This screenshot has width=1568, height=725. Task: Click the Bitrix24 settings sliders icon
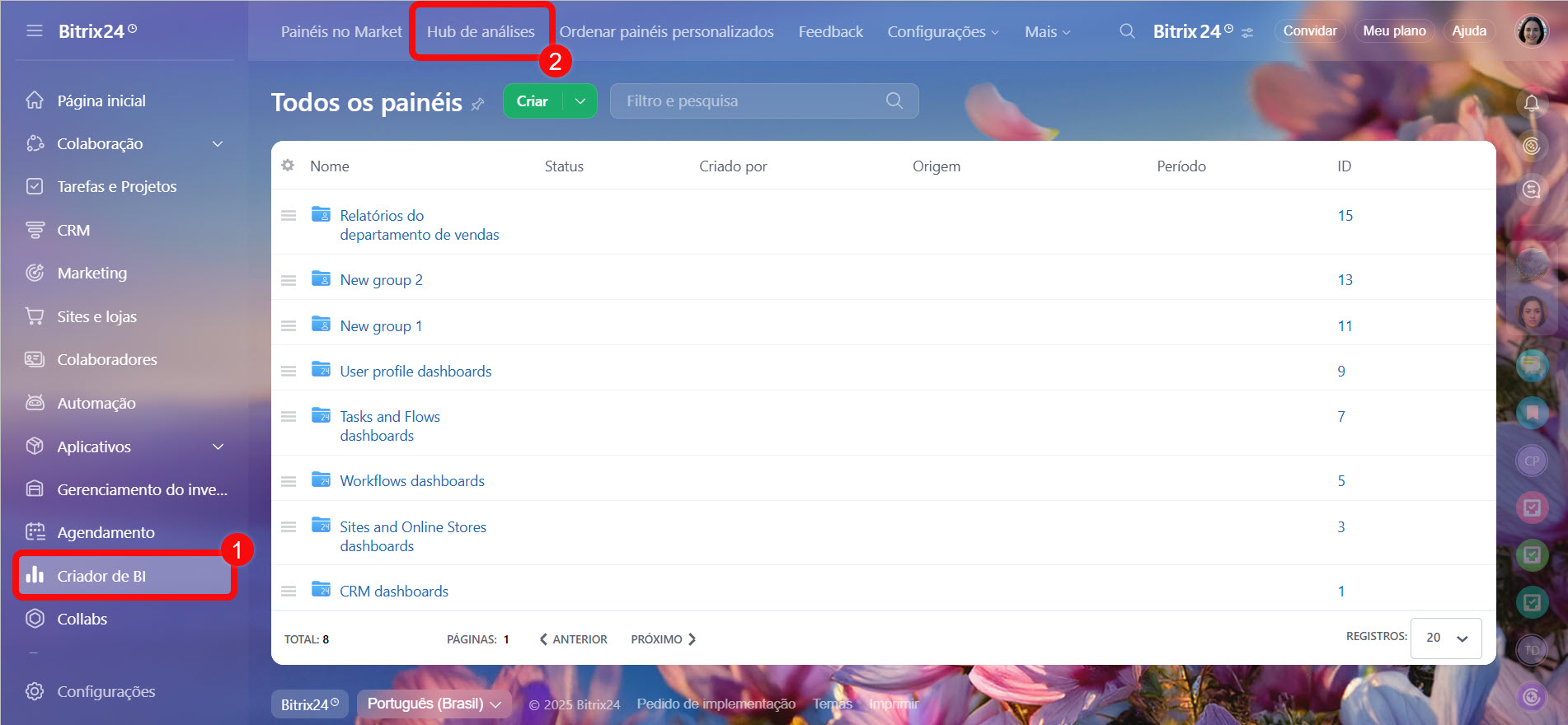[x=1247, y=33]
